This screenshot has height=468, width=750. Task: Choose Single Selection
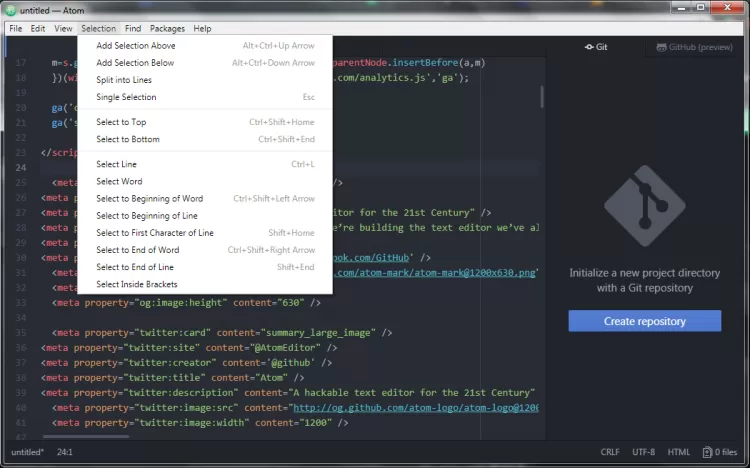pyautogui.click(x=205, y=97)
